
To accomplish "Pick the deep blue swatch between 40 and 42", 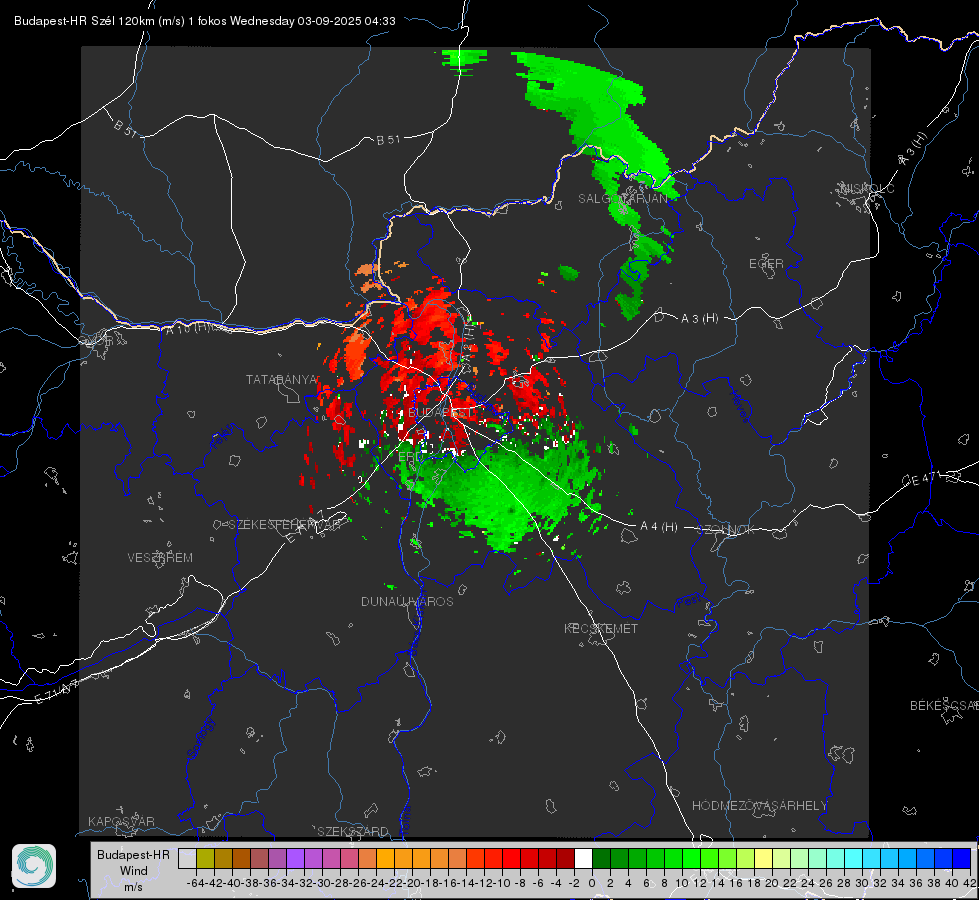I will [962, 858].
